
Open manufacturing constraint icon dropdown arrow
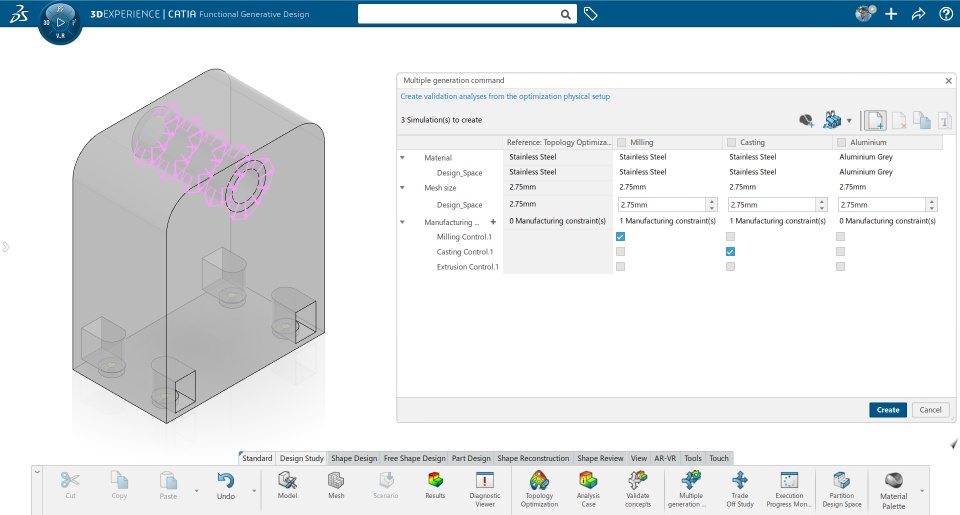(x=849, y=121)
